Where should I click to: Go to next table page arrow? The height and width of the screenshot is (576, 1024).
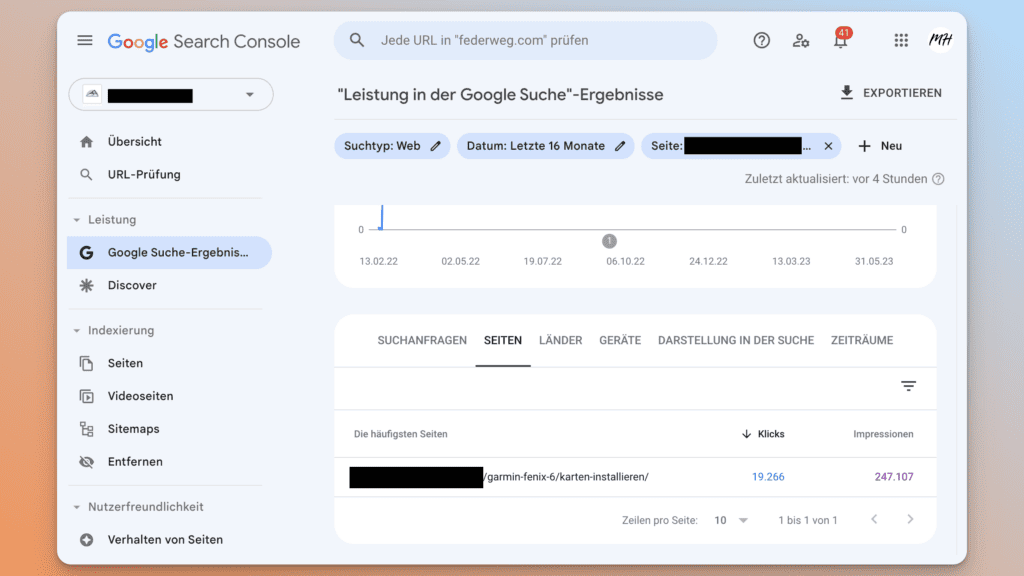tap(910, 520)
